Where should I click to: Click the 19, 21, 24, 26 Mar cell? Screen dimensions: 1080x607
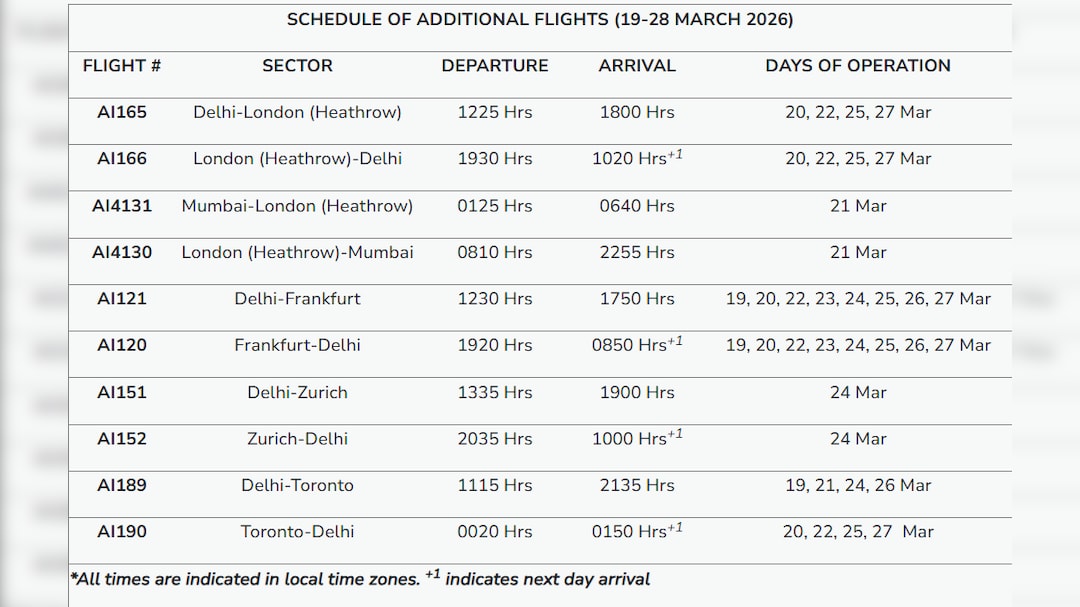(x=858, y=485)
